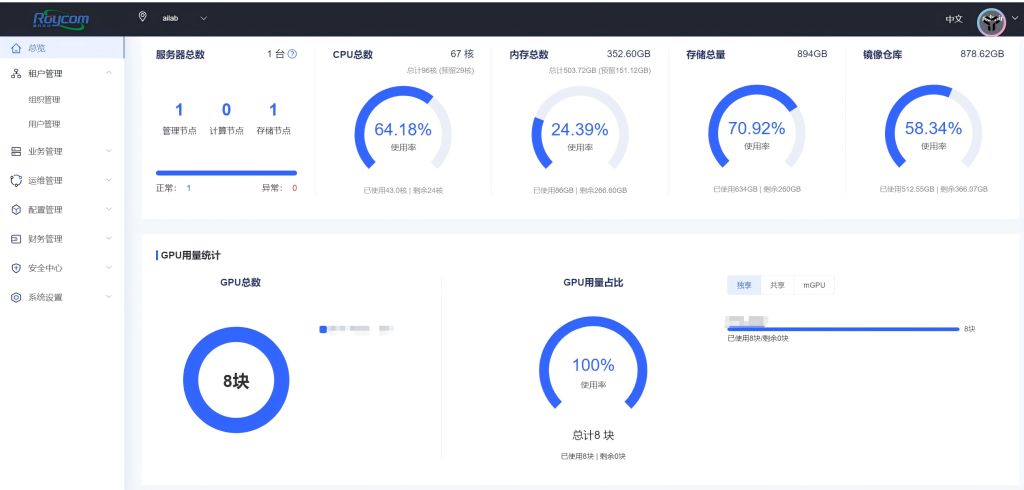Open 组织管理 submenu item
Screen dimensions: 1024x490
(44, 100)
